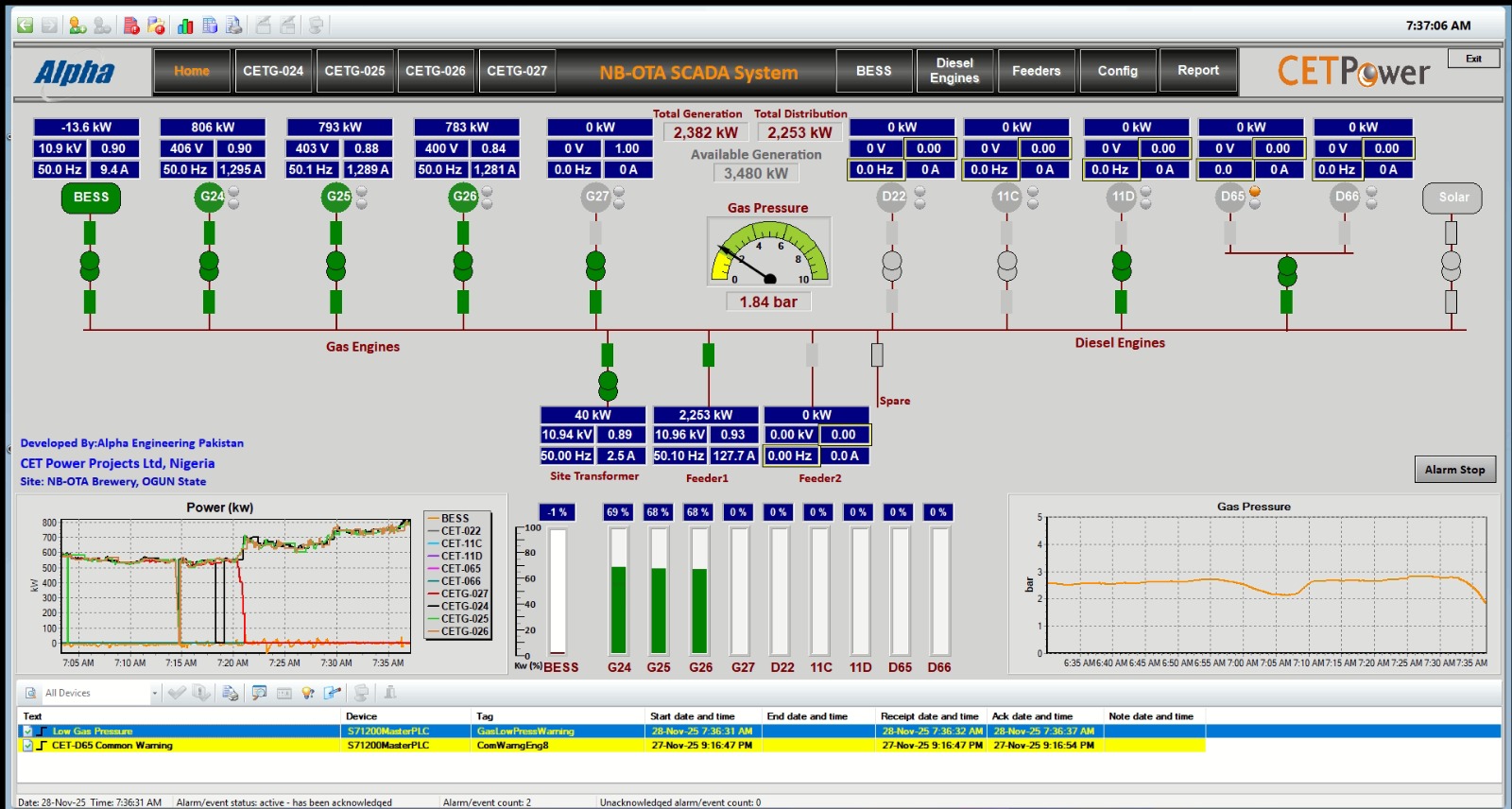Click the G26 gas engine circle

(x=463, y=197)
